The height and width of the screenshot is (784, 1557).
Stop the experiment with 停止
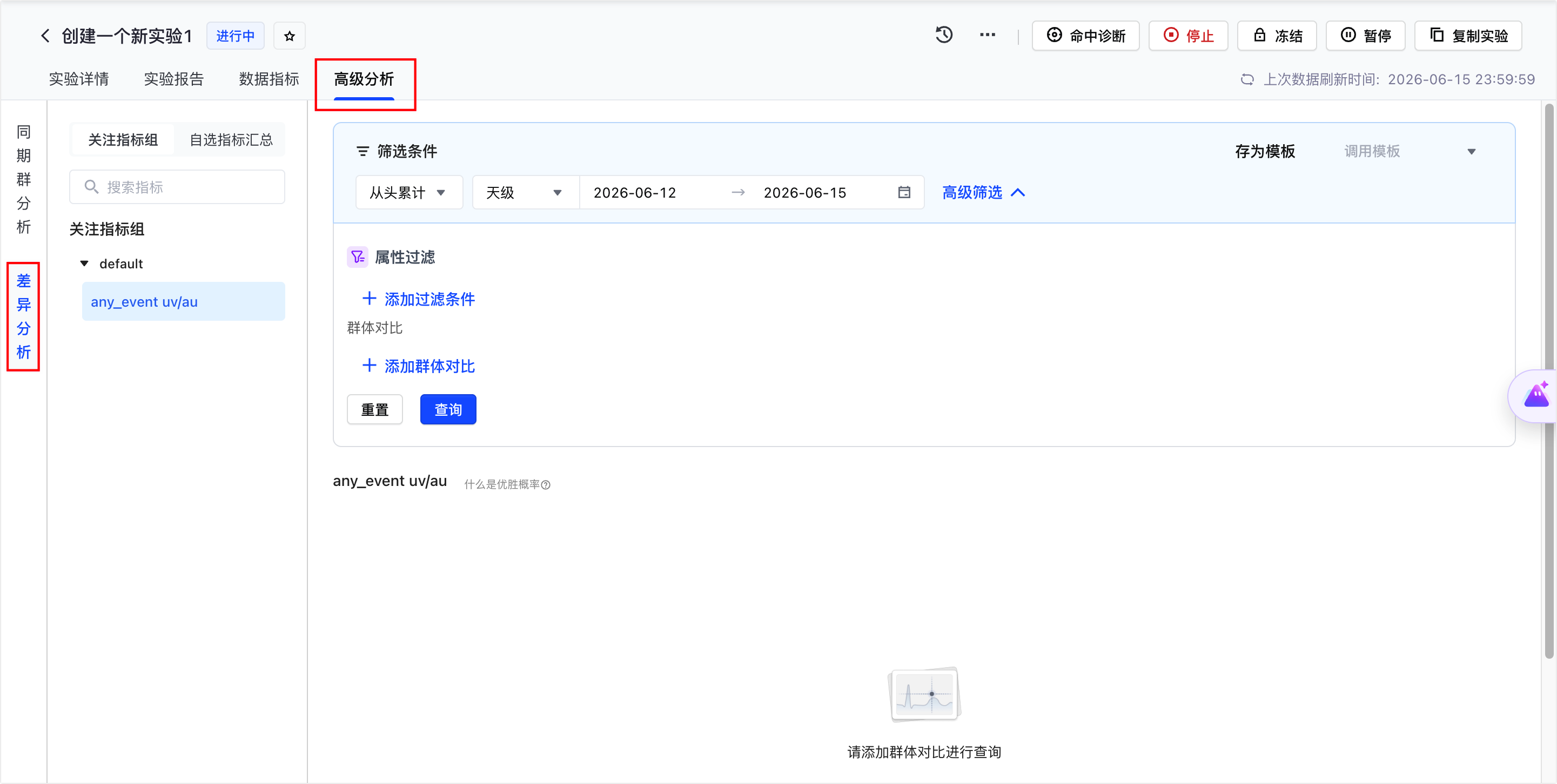[1189, 36]
